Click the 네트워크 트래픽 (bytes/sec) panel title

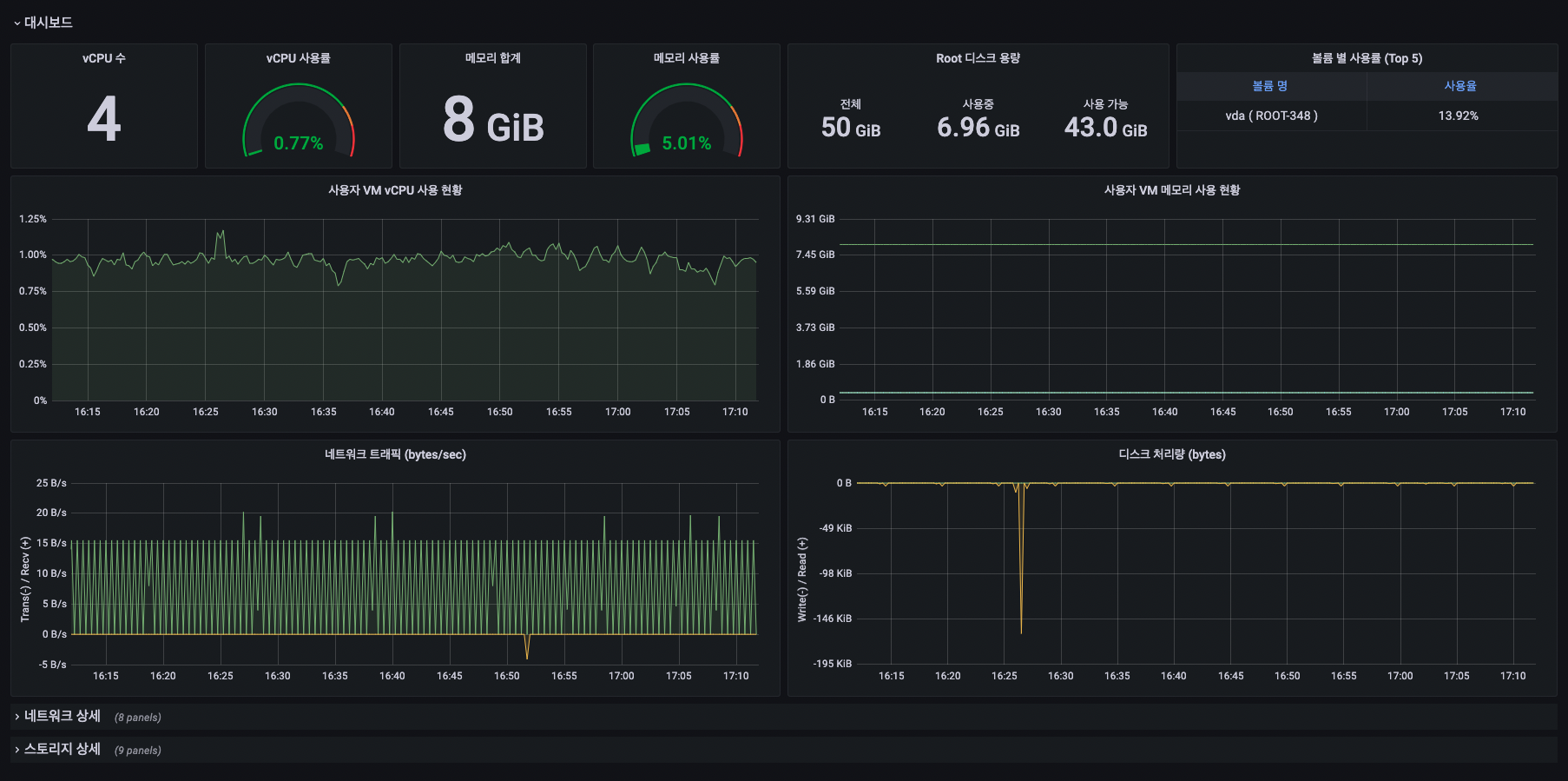(x=395, y=454)
